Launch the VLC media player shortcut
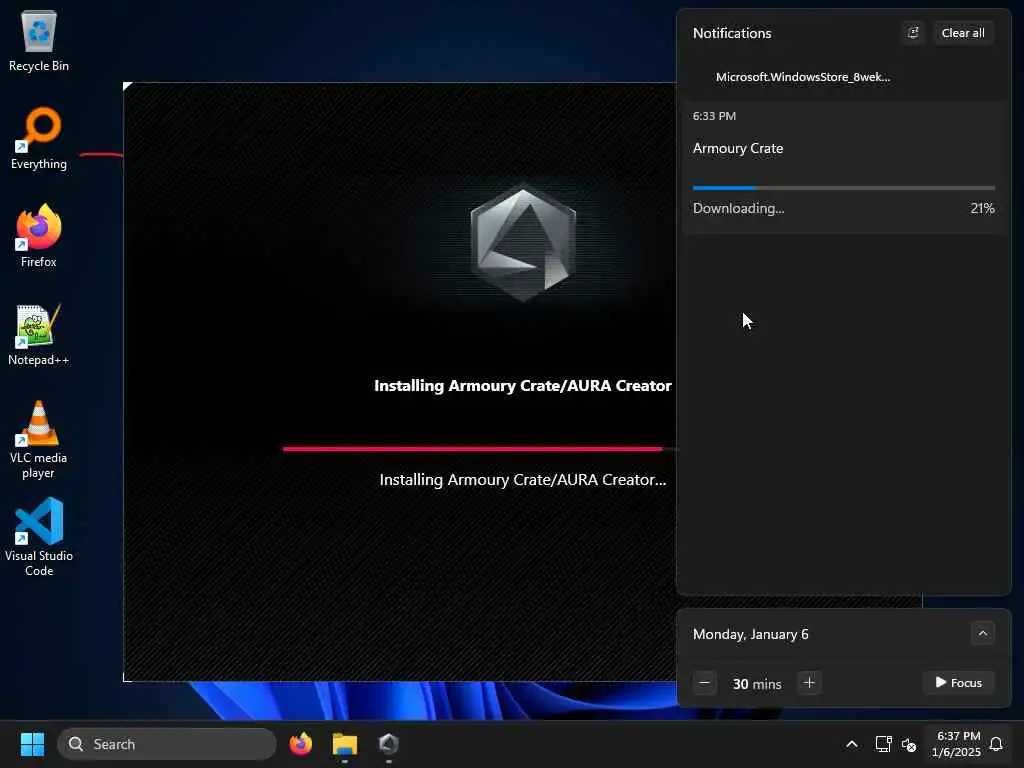Image resolution: width=1024 pixels, height=768 pixels. (x=39, y=440)
